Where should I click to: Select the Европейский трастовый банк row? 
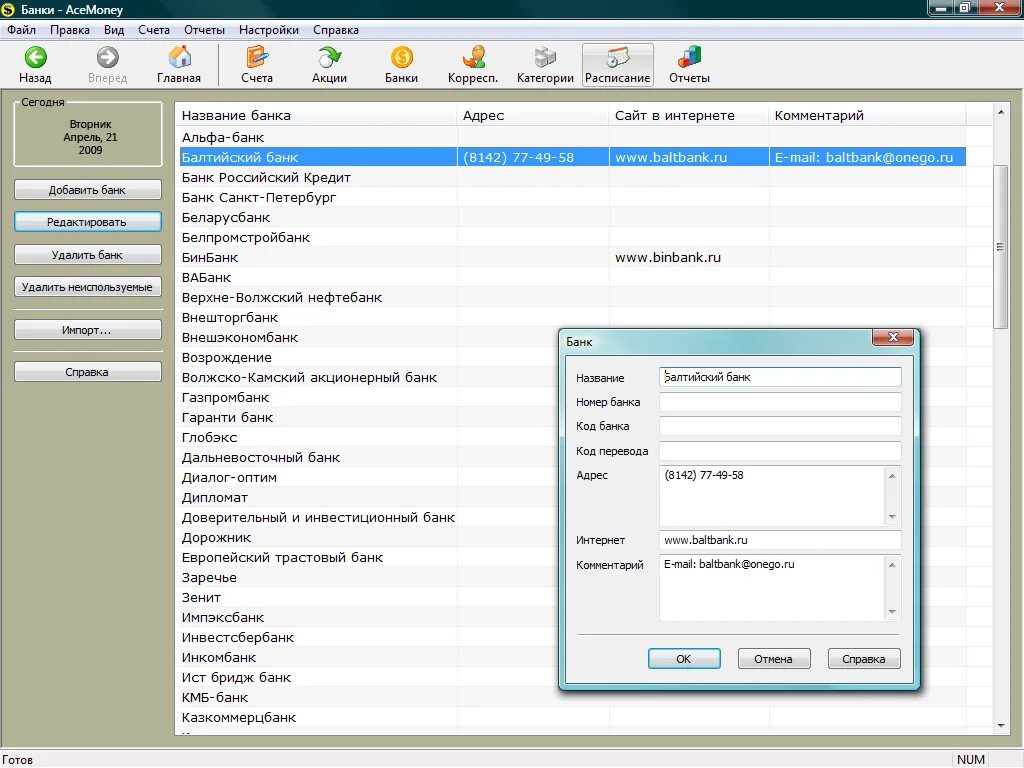pos(369,558)
